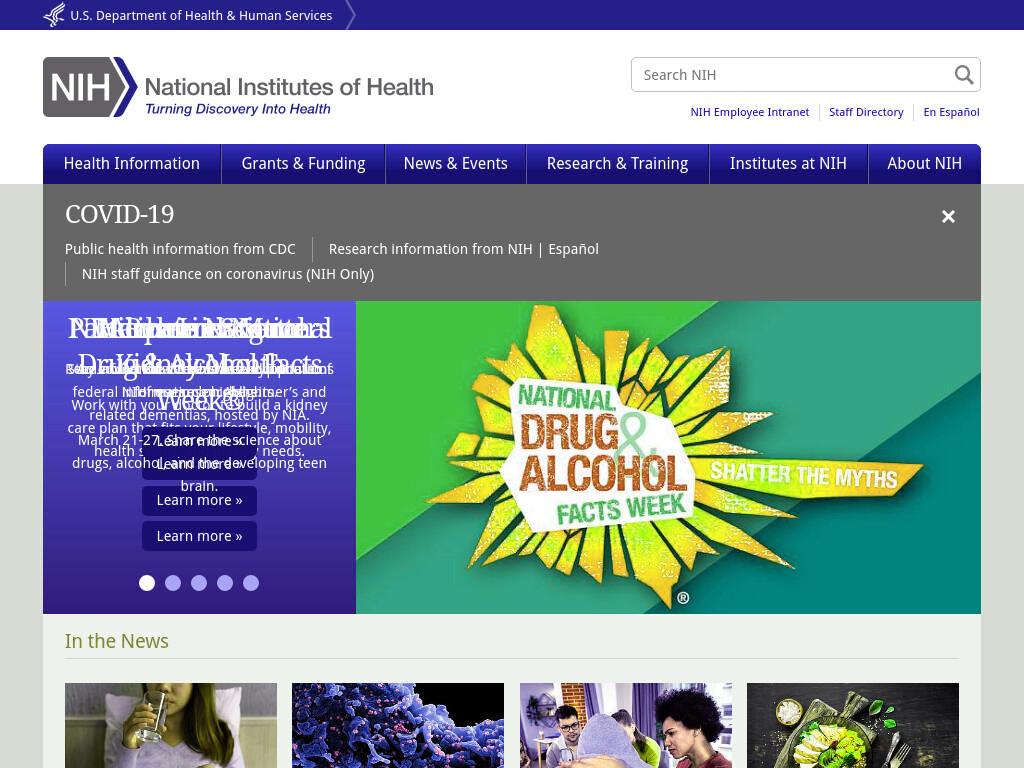Click the search magnifier icon

964,74
